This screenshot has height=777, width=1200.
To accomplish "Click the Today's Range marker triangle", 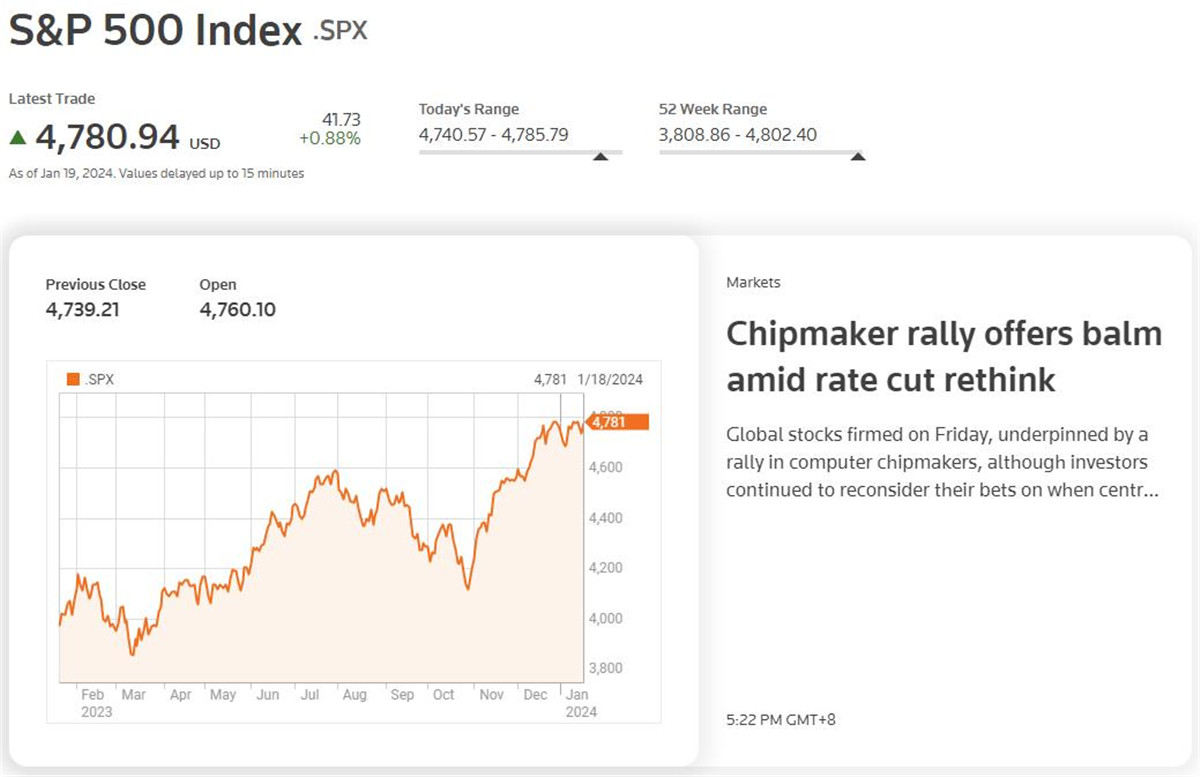I will [x=600, y=156].
